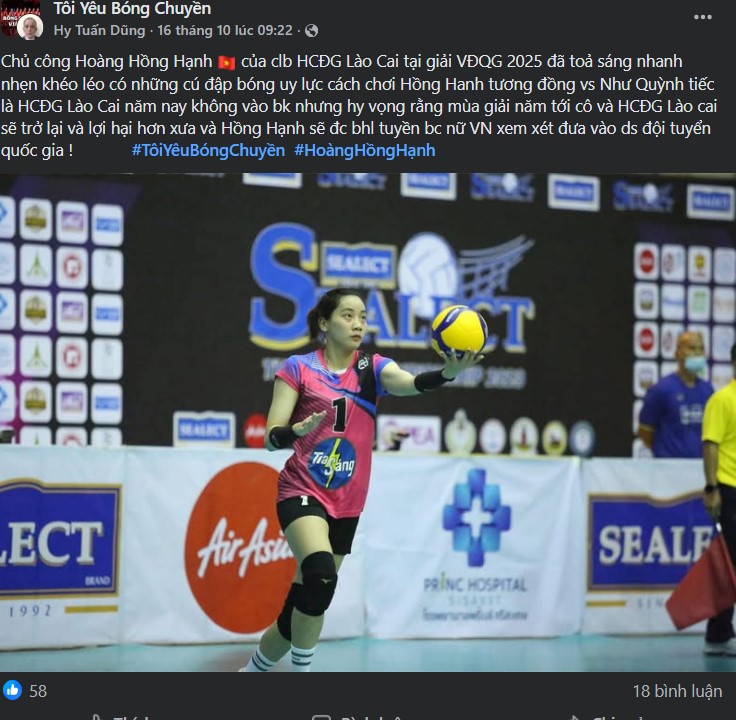Like the post with the Thích label
This screenshot has height=720, width=736.
tap(131, 718)
